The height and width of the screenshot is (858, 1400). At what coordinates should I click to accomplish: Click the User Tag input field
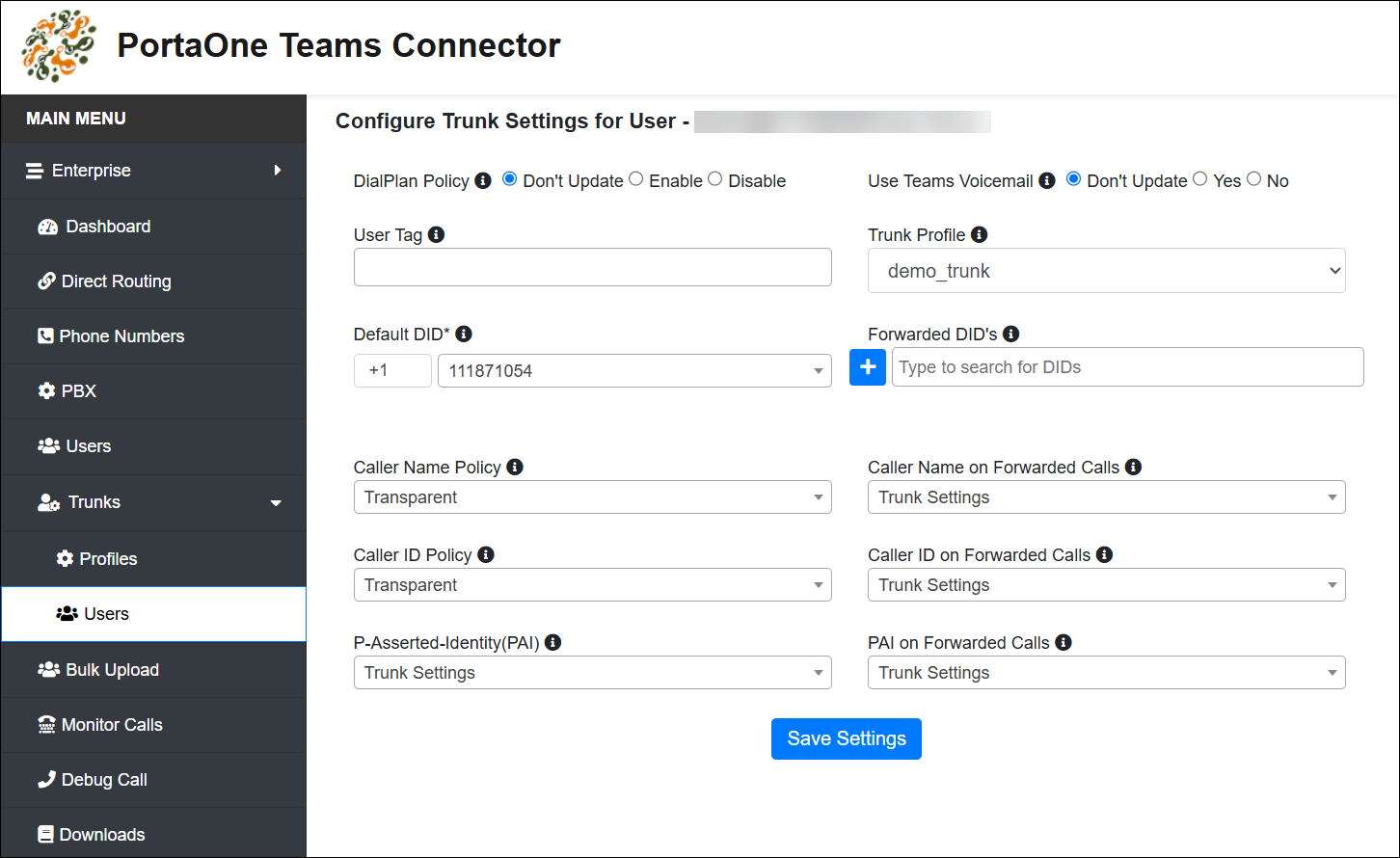[x=593, y=267]
